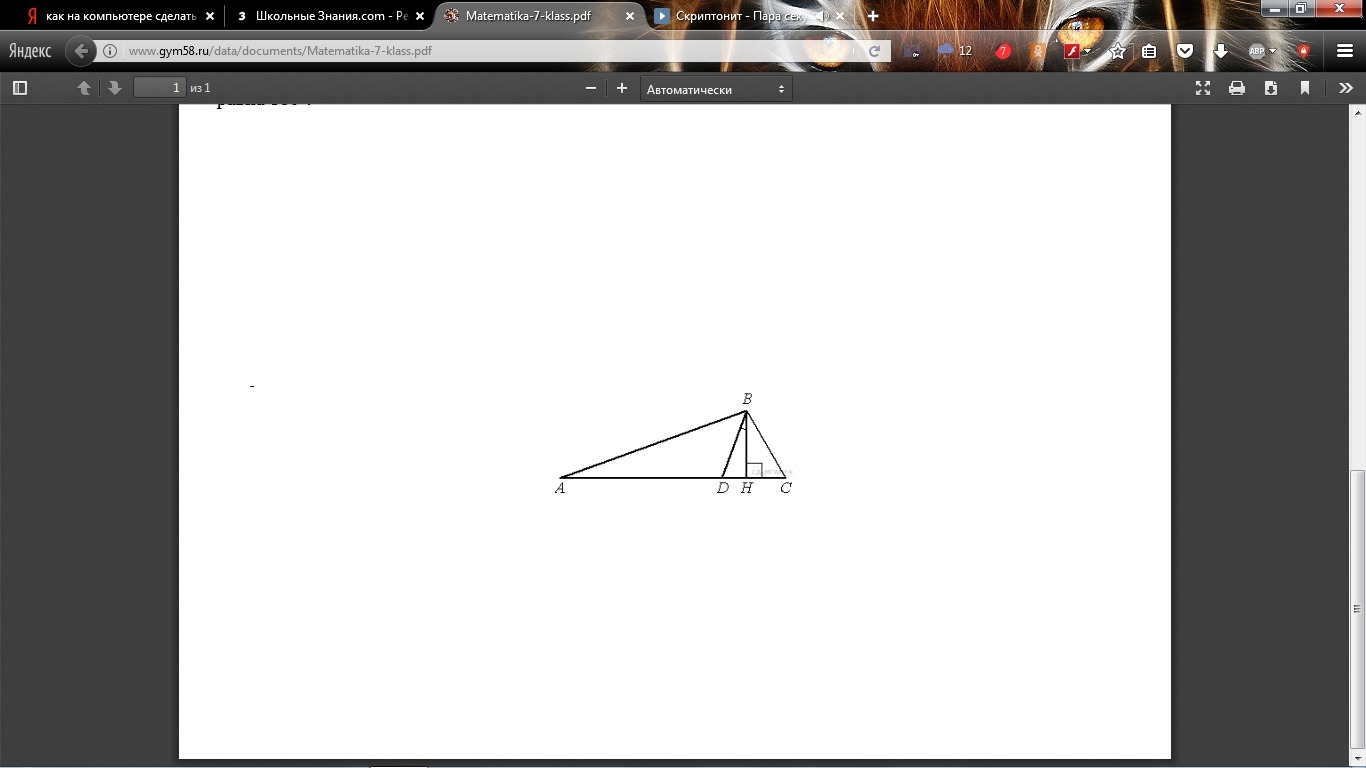Print the Matematika-7-klass.pdf document
1366x768 pixels.
coord(1237,88)
